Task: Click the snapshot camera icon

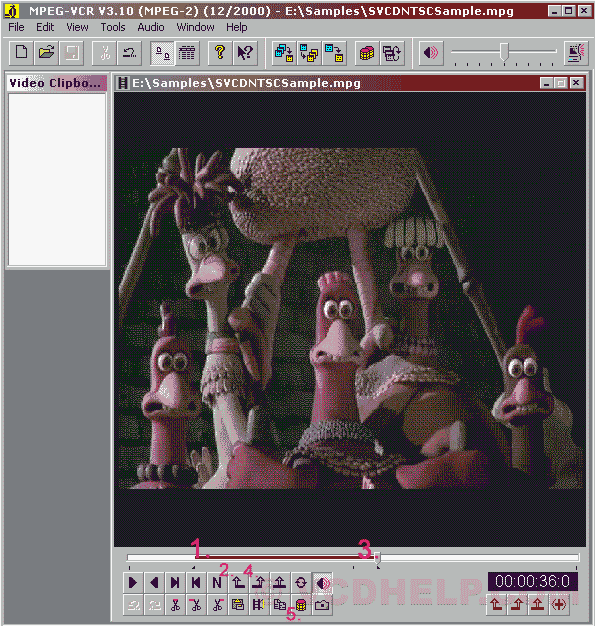Action: click(322, 605)
